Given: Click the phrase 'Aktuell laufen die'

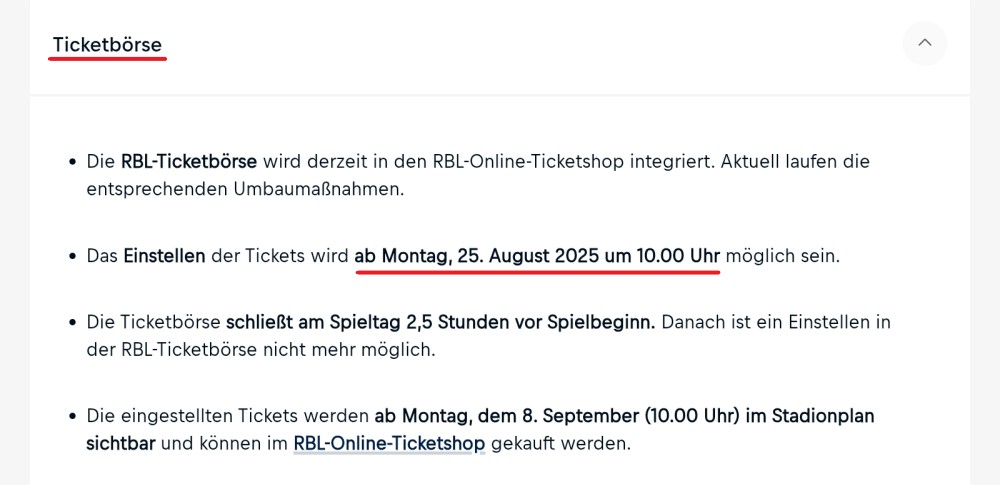Looking at the screenshot, I should pos(795,161).
